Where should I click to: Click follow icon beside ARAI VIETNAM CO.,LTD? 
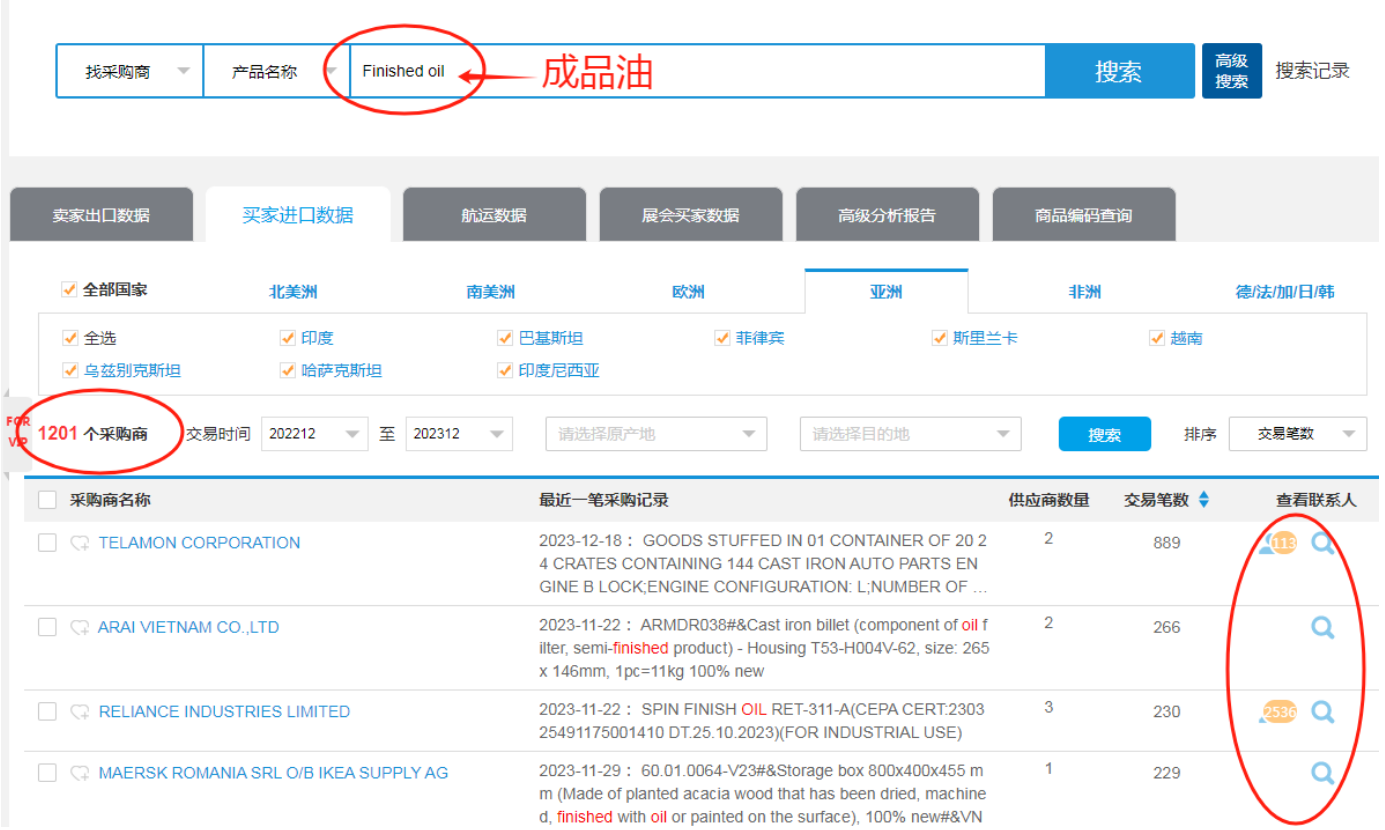(x=80, y=628)
